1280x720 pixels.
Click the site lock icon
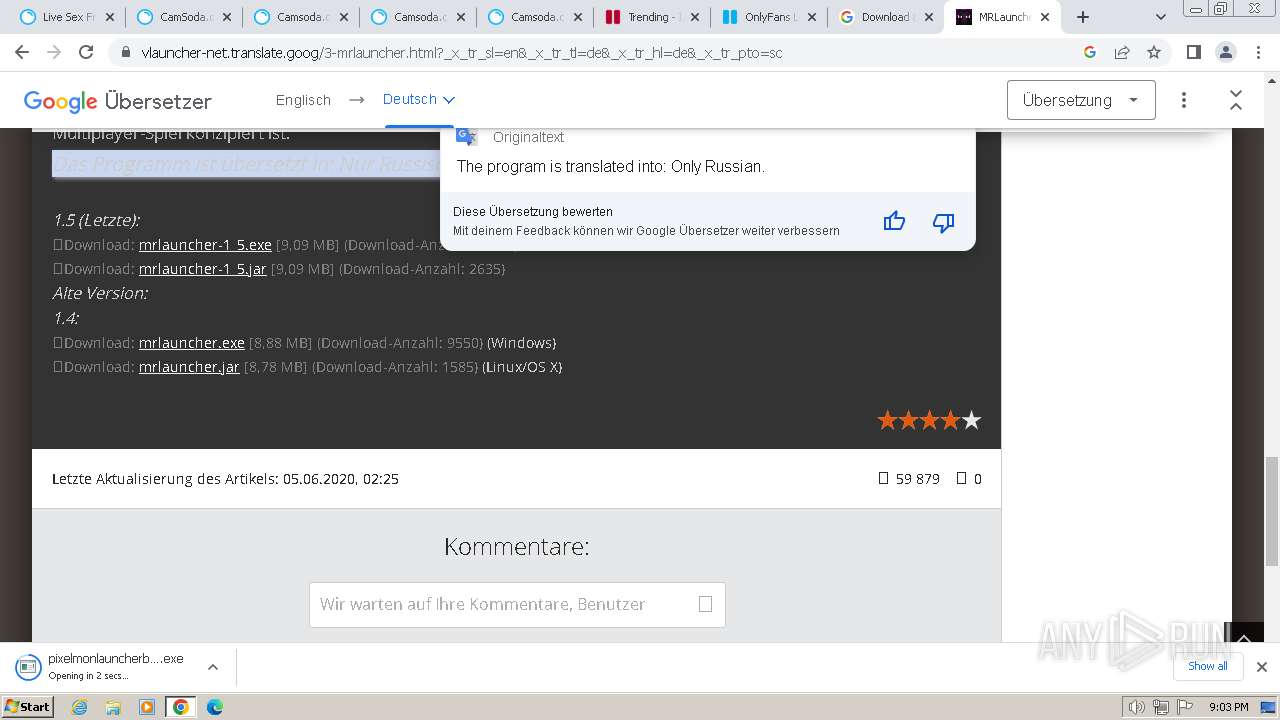125,53
